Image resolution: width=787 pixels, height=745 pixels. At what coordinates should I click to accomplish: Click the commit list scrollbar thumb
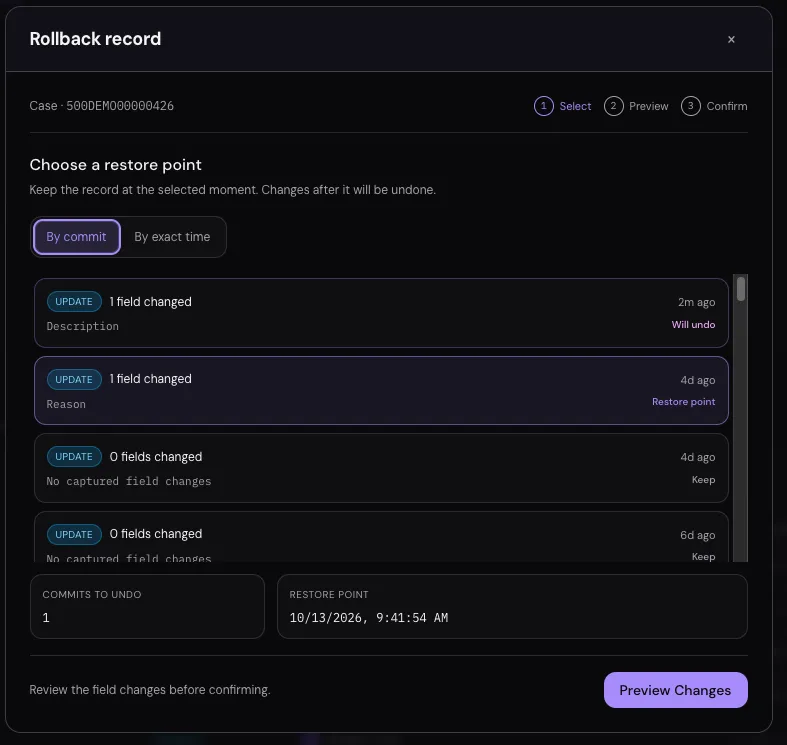tap(741, 289)
